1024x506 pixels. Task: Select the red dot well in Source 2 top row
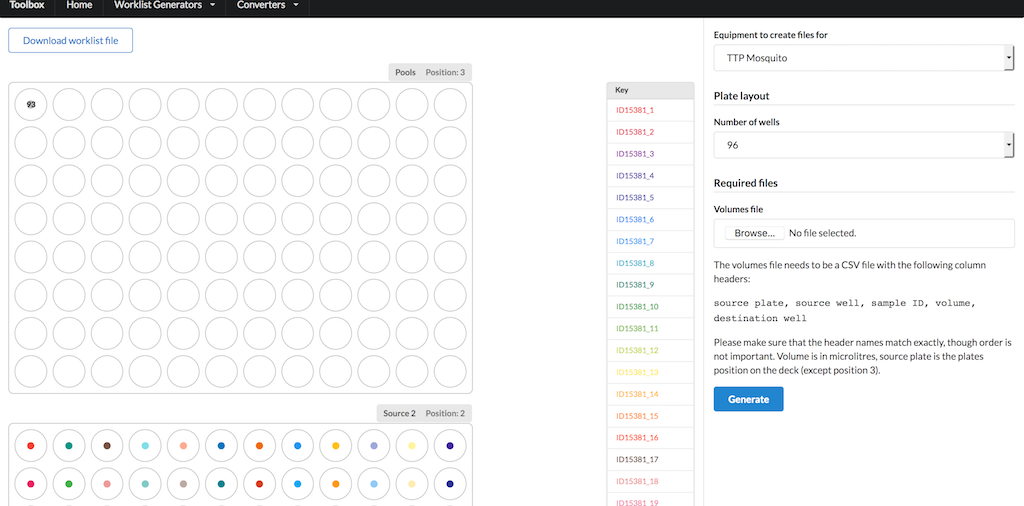pos(31,446)
